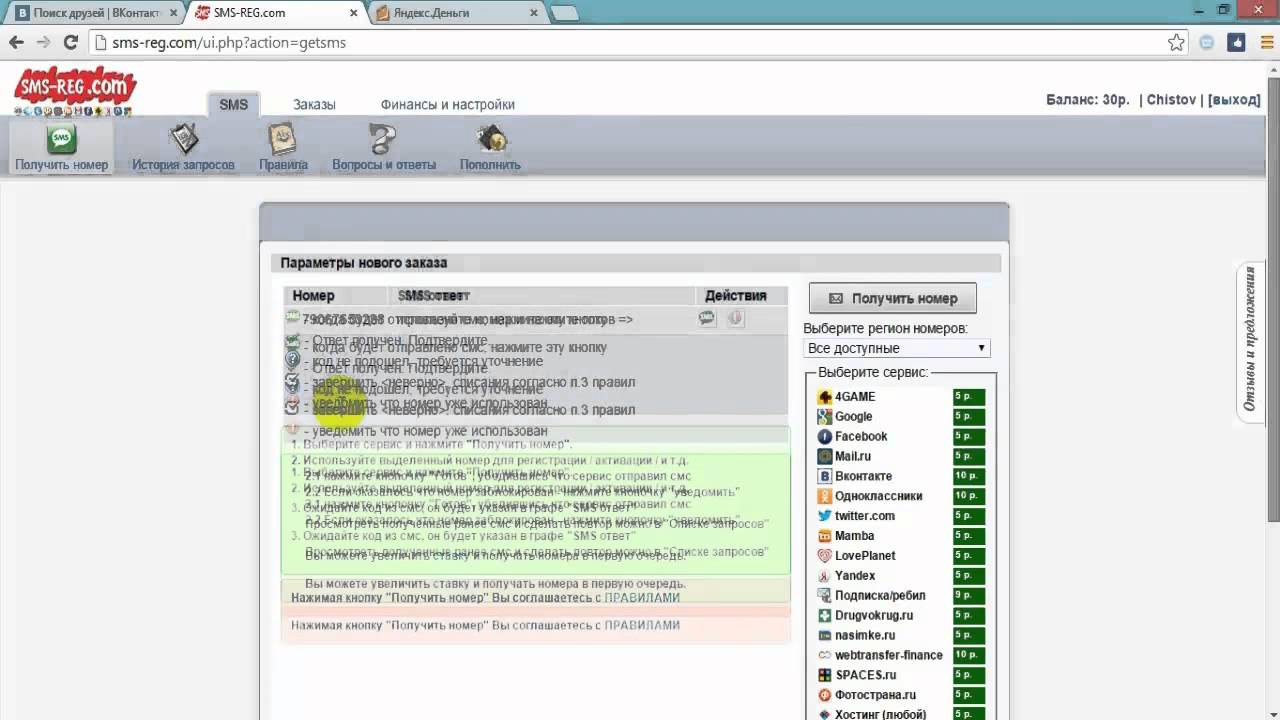Select the Хостинг (любой) service
This screenshot has width=1280, height=720.
coord(880,715)
